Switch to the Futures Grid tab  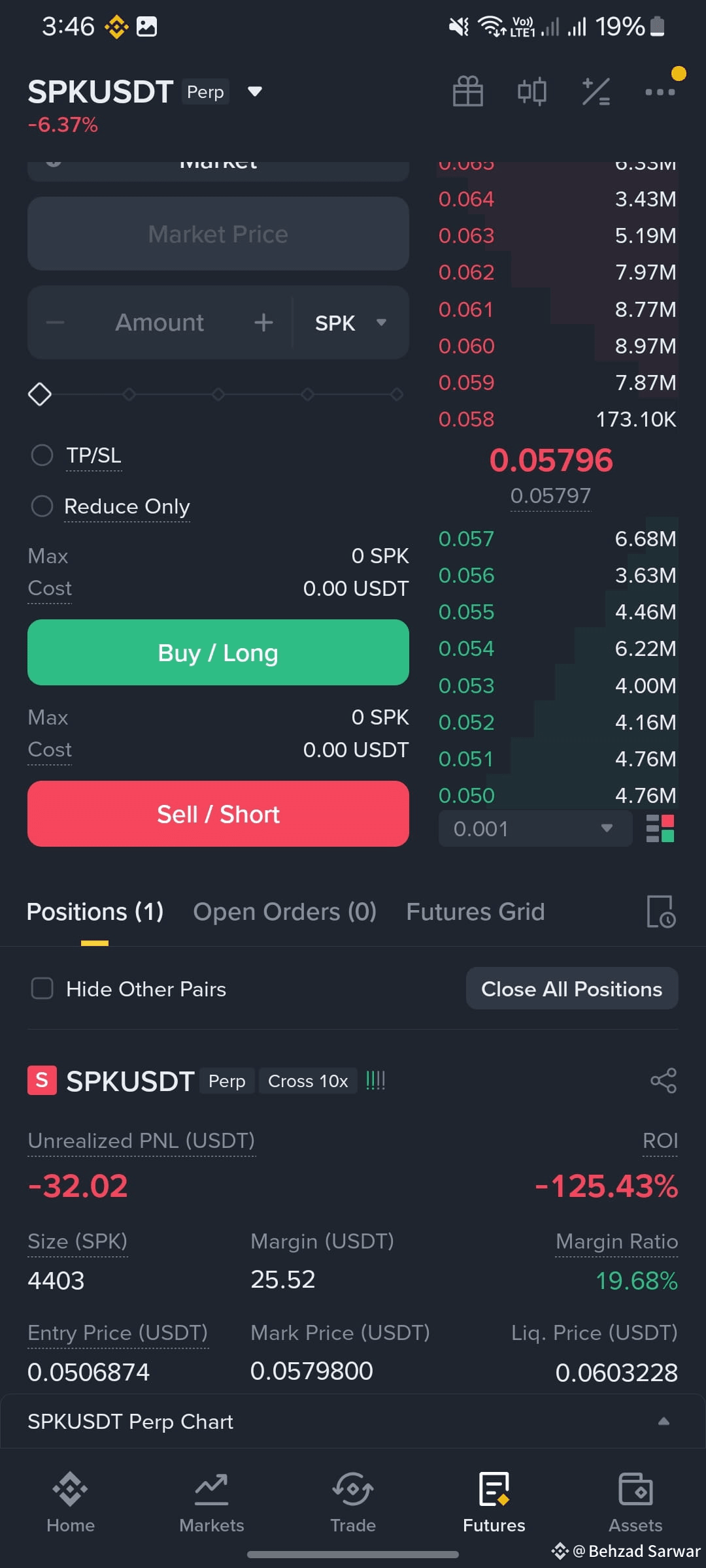tap(475, 911)
